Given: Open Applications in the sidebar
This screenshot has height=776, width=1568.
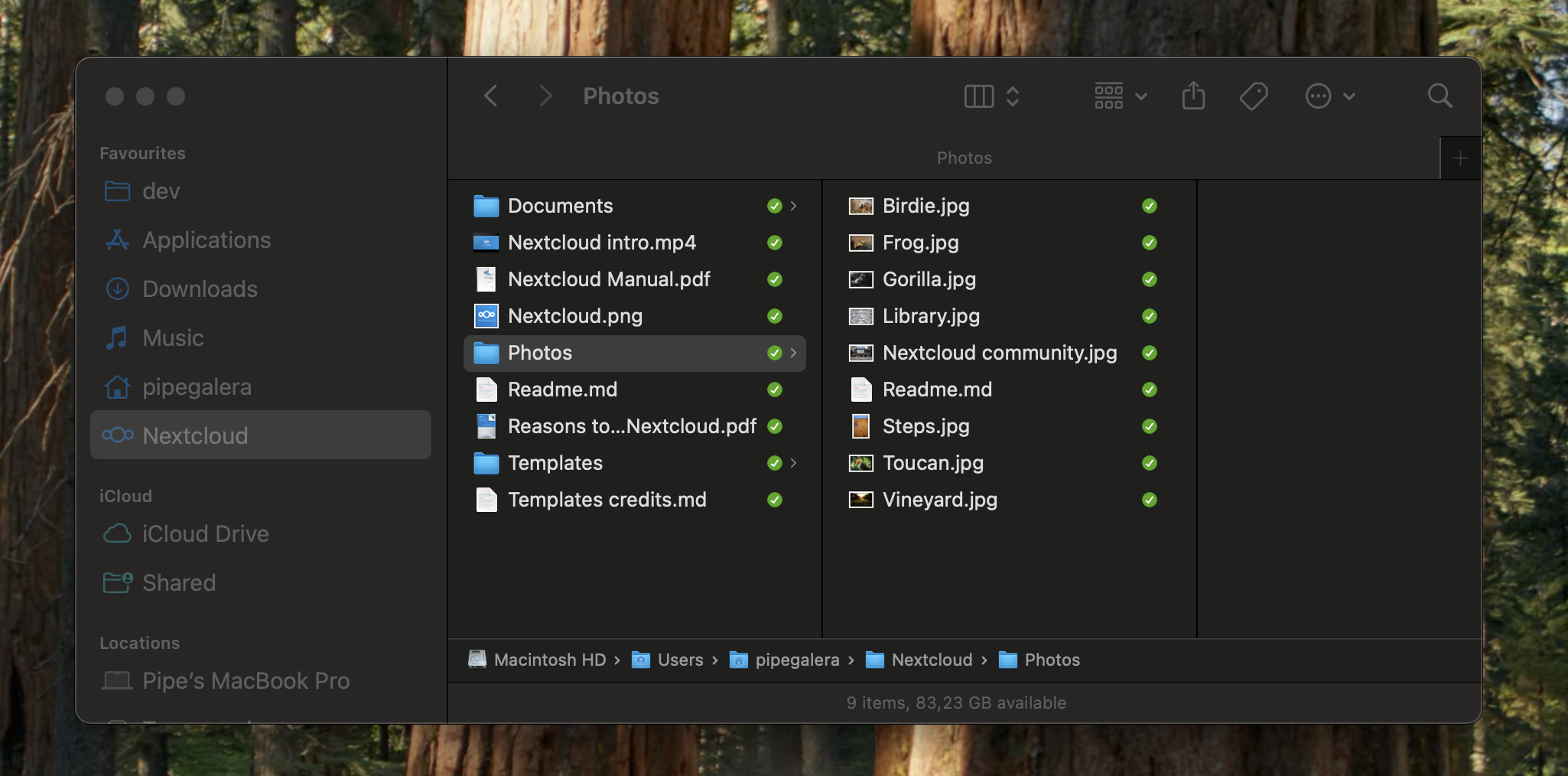Looking at the screenshot, I should [260, 240].
